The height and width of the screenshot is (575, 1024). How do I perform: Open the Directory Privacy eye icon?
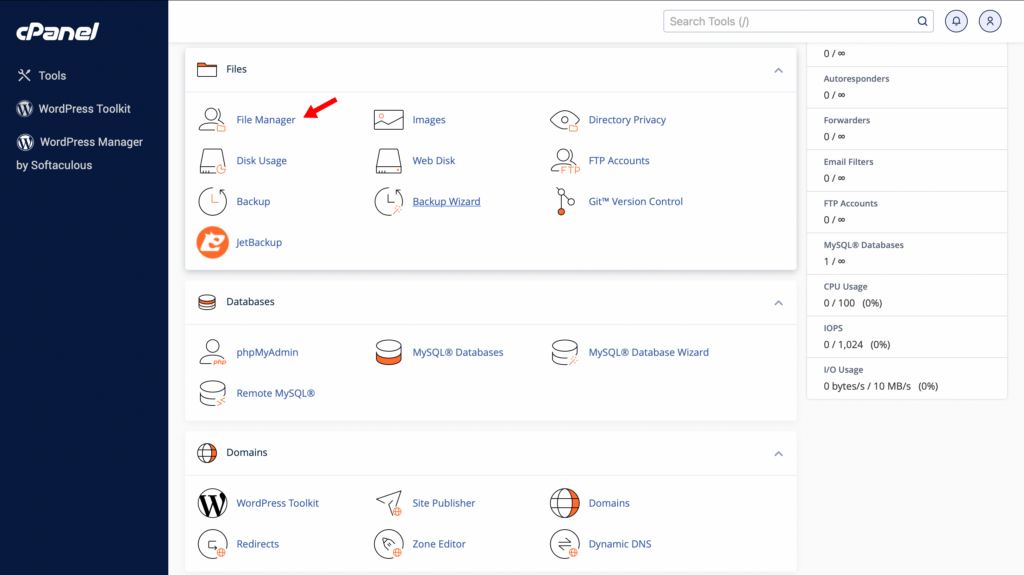[x=565, y=120]
